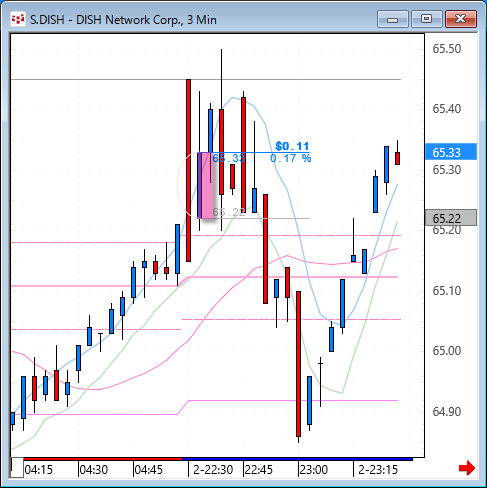
Task: Click the gray 65.22 price marker on the price axis
Action: tap(451, 218)
